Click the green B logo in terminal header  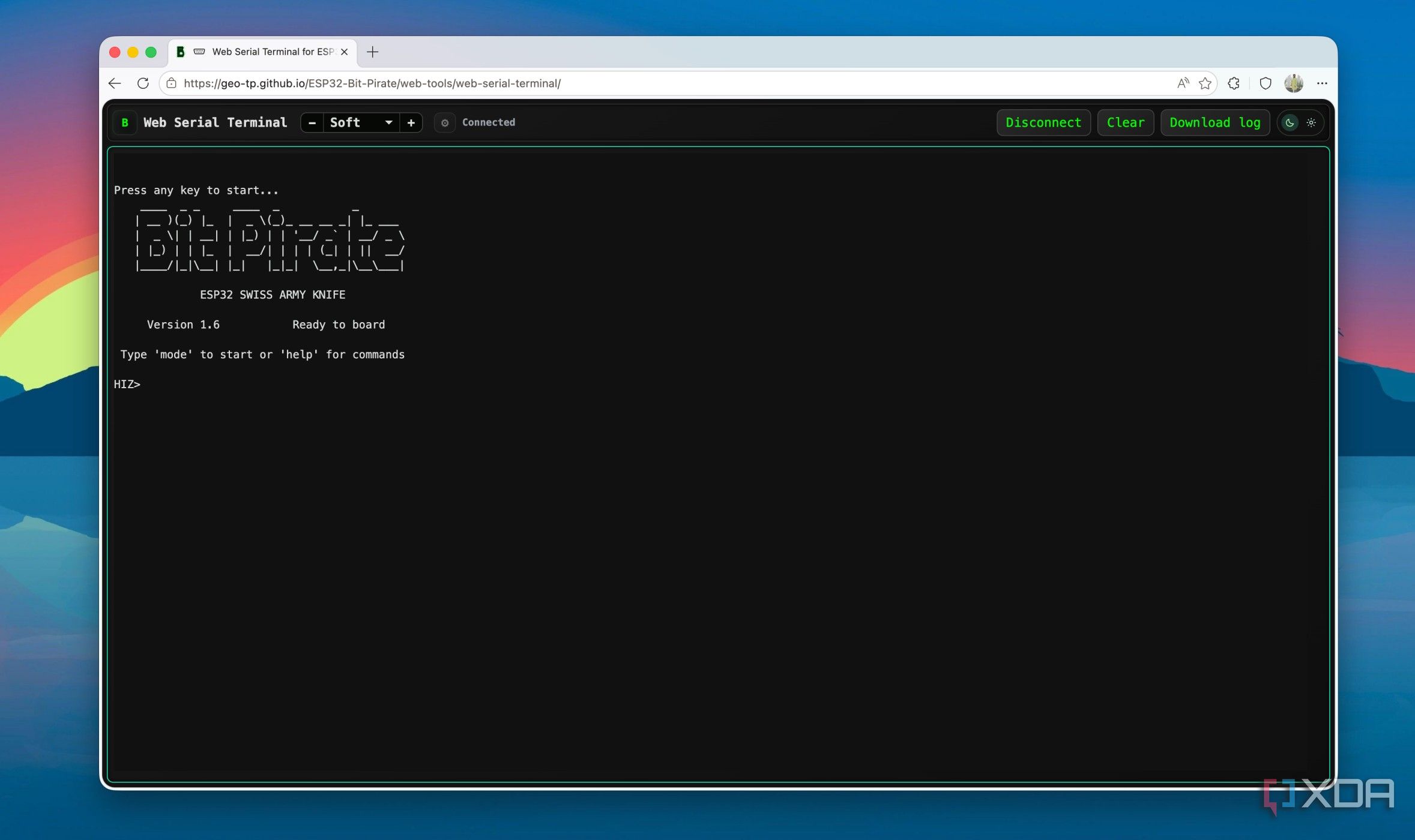tap(125, 122)
